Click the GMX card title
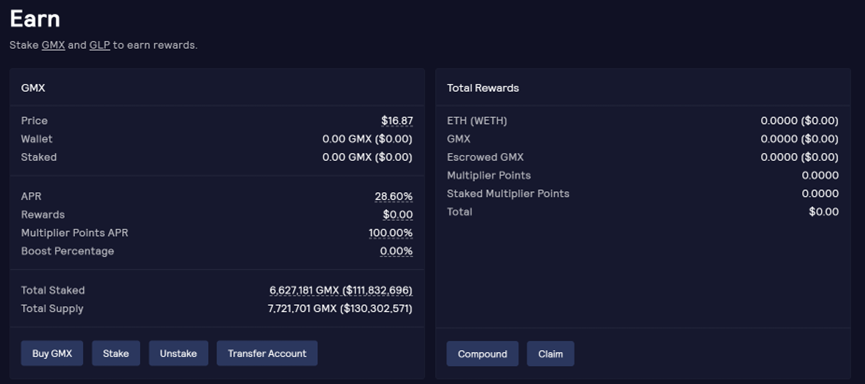The width and height of the screenshot is (865, 384). pos(33,88)
